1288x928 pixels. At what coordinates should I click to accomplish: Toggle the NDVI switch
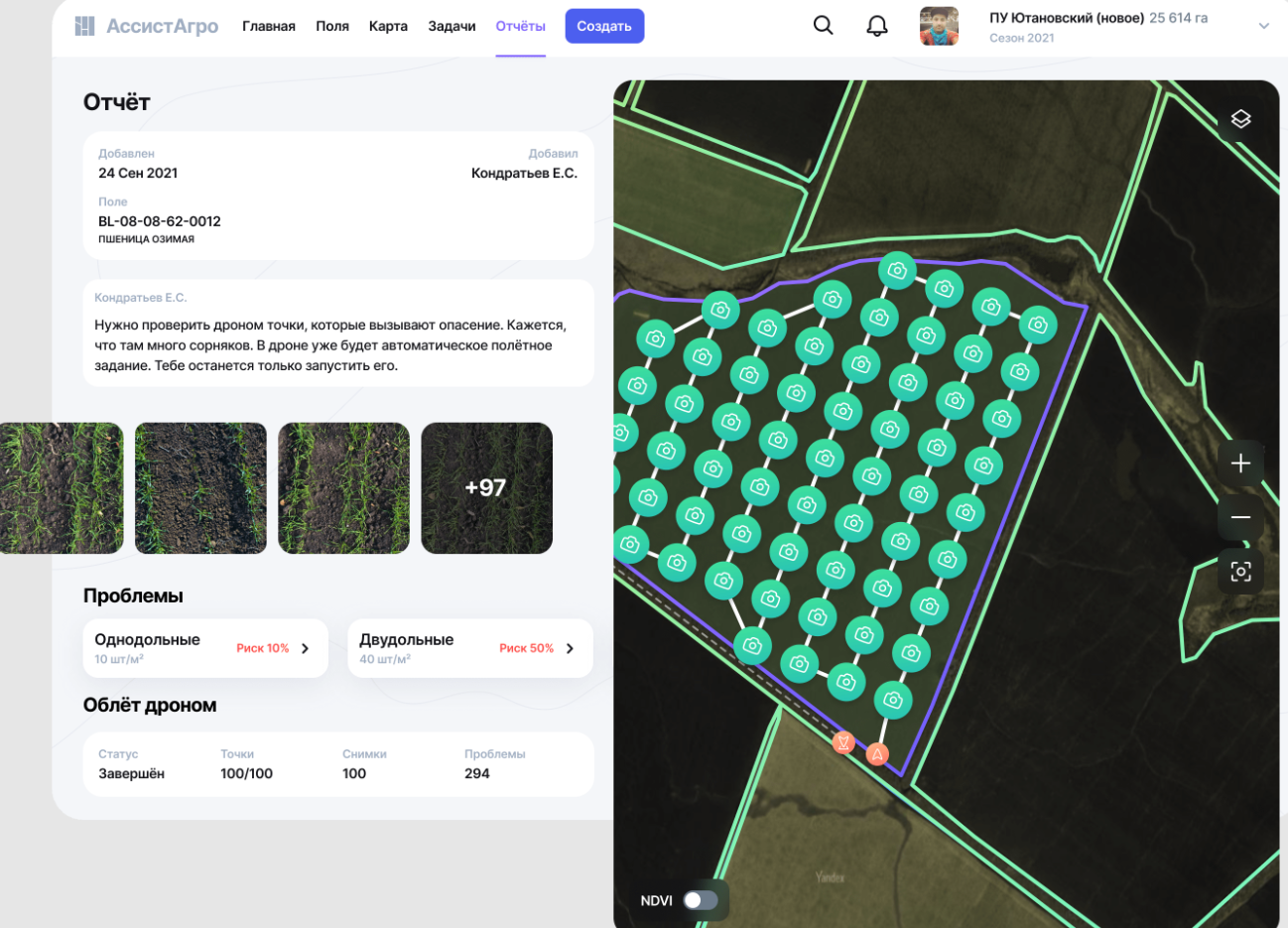[700, 900]
